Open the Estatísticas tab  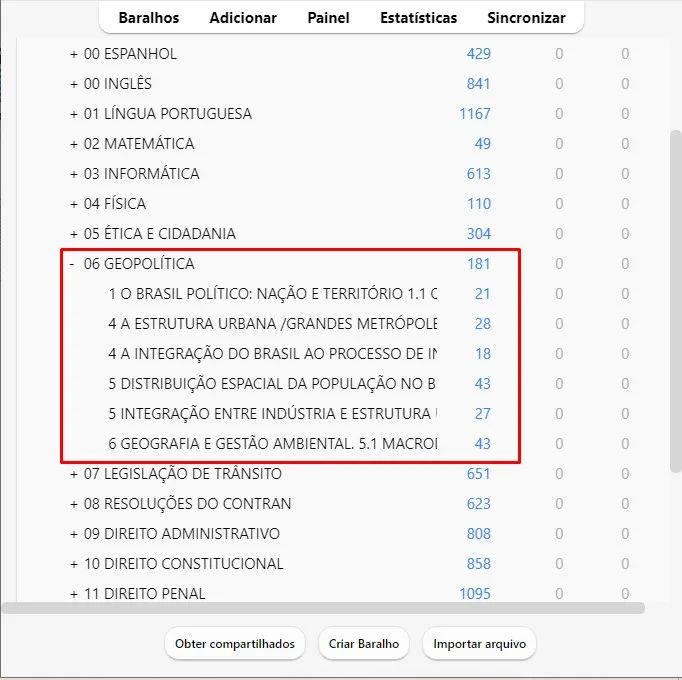click(x=418, y=18)
